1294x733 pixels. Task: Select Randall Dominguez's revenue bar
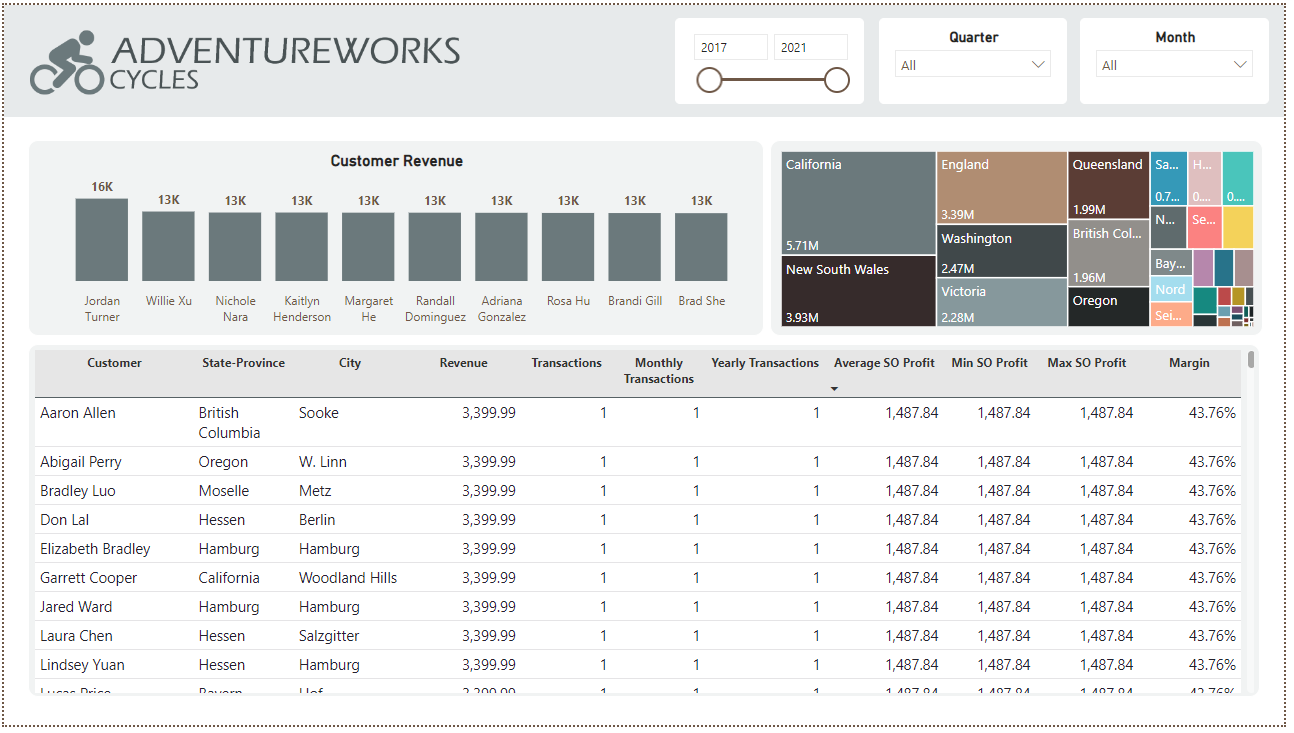click(x=435, y=247)
